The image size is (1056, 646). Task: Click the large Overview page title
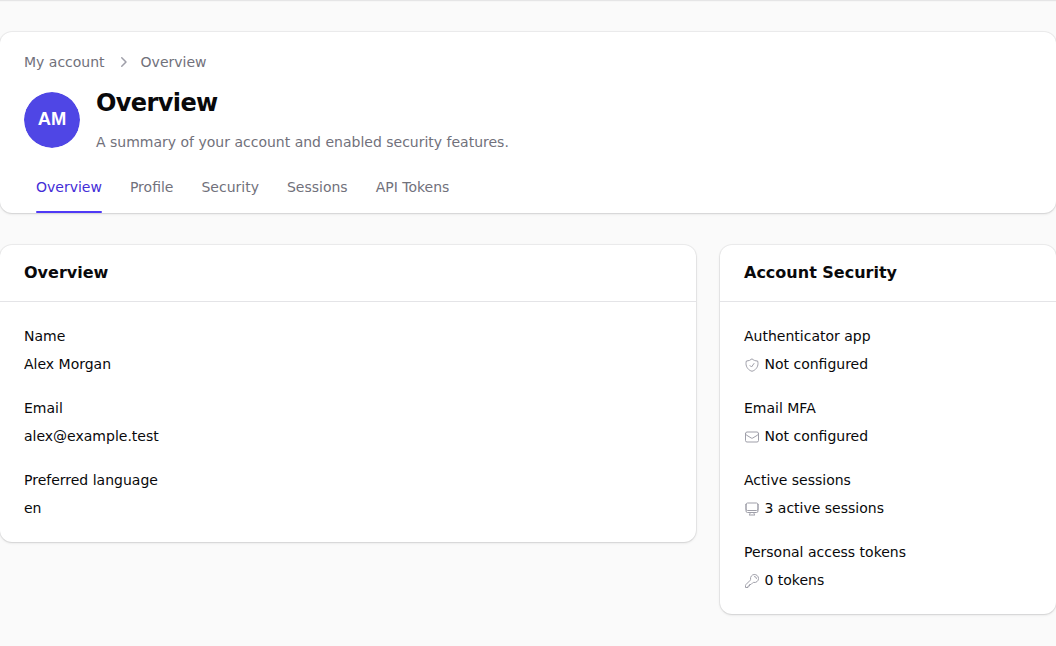click(157, 102)
